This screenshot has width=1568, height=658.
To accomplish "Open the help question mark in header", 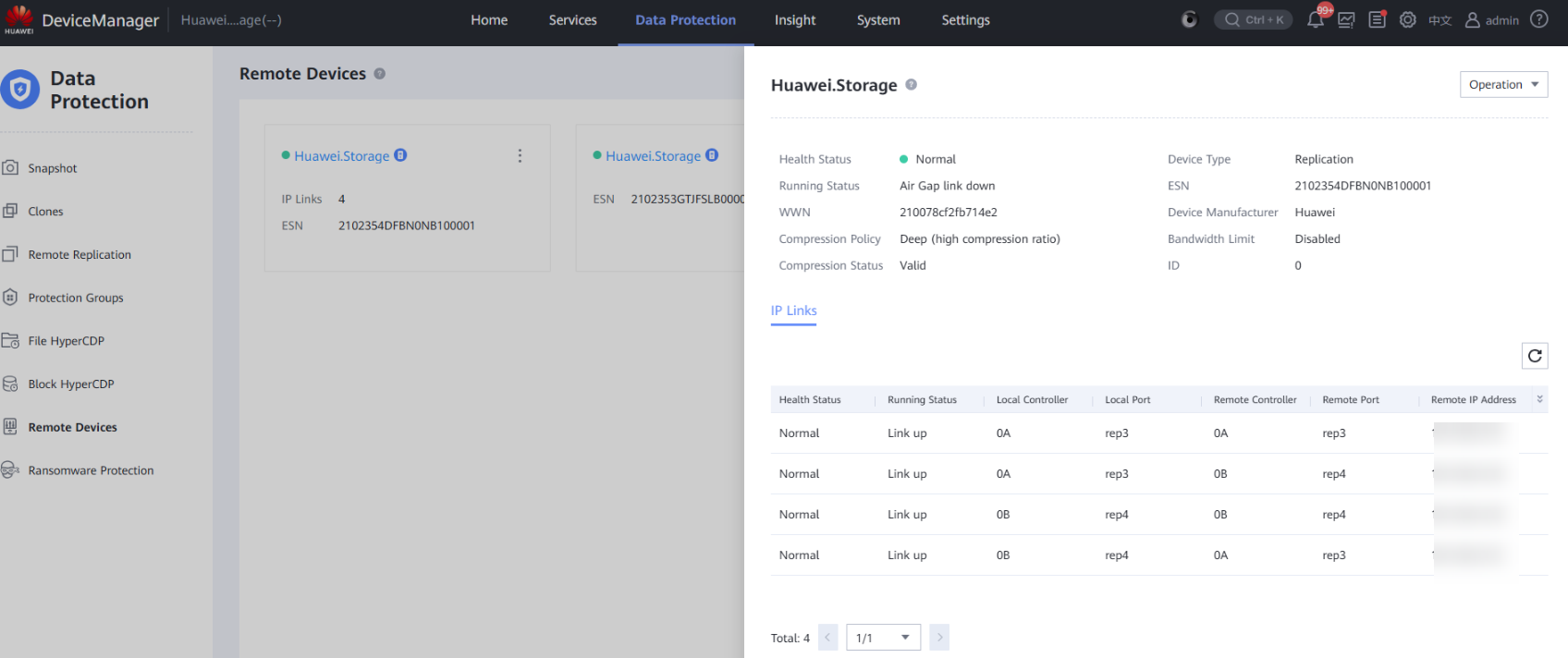I will coord(1539,19).
